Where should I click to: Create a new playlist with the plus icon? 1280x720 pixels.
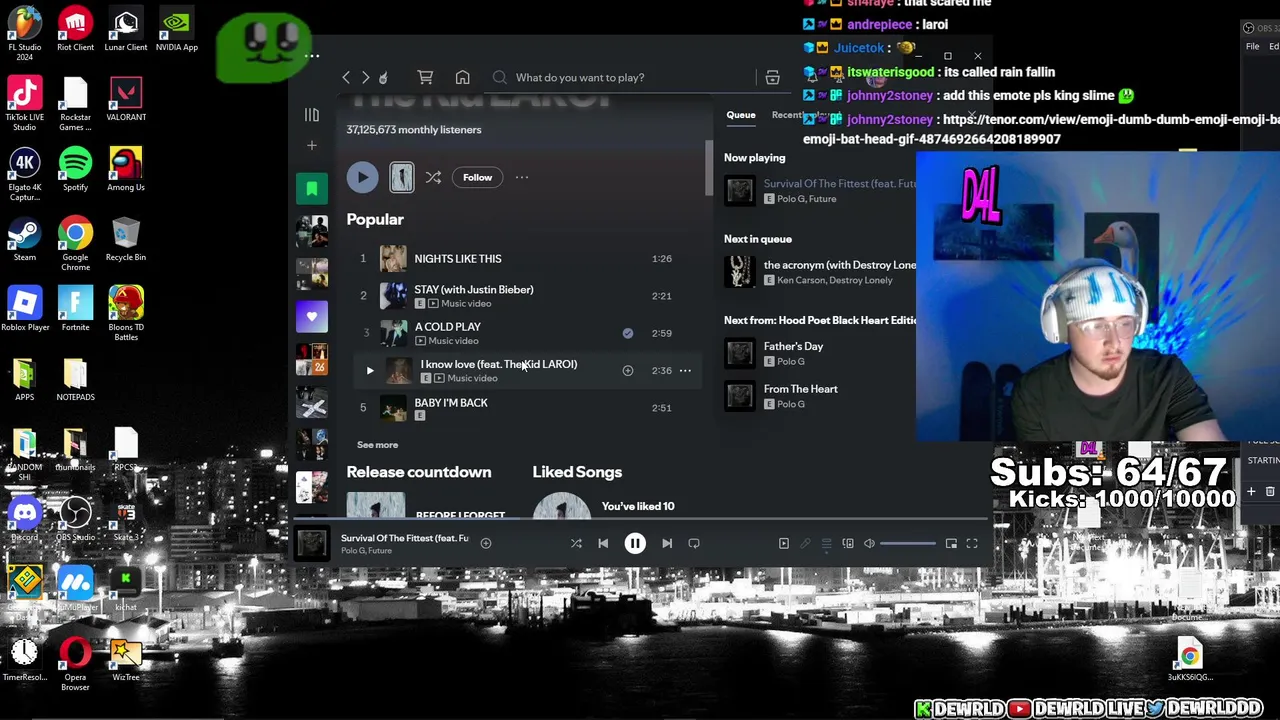(311, 145)
